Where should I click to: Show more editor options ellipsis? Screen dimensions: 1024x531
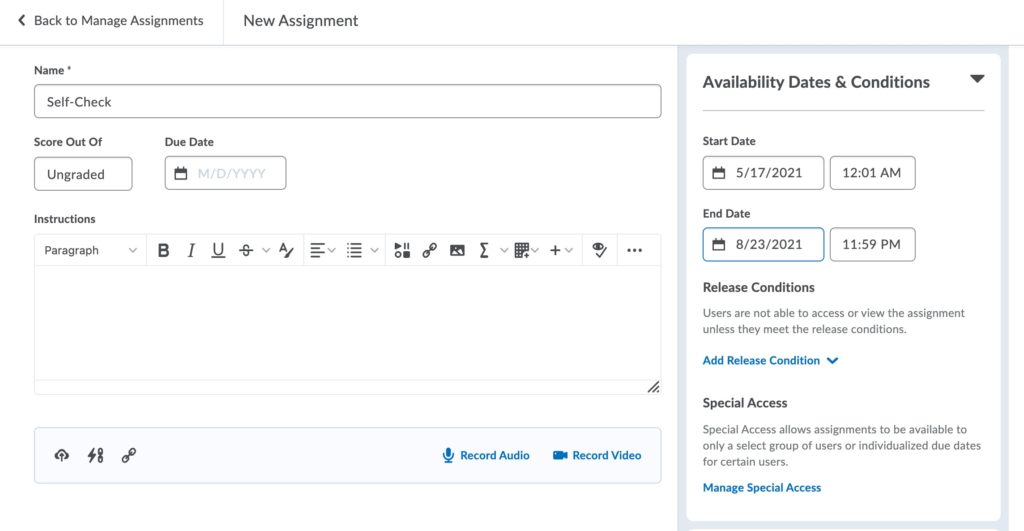634,251
